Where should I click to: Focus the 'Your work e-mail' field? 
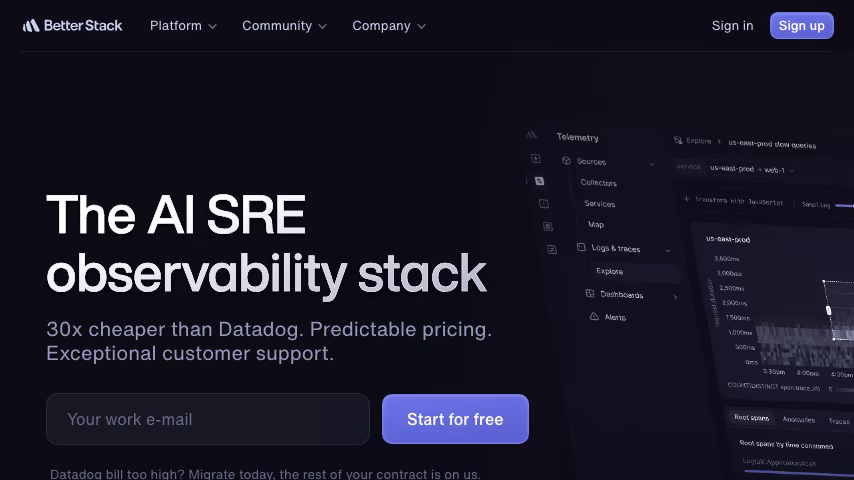click(208, 419)
